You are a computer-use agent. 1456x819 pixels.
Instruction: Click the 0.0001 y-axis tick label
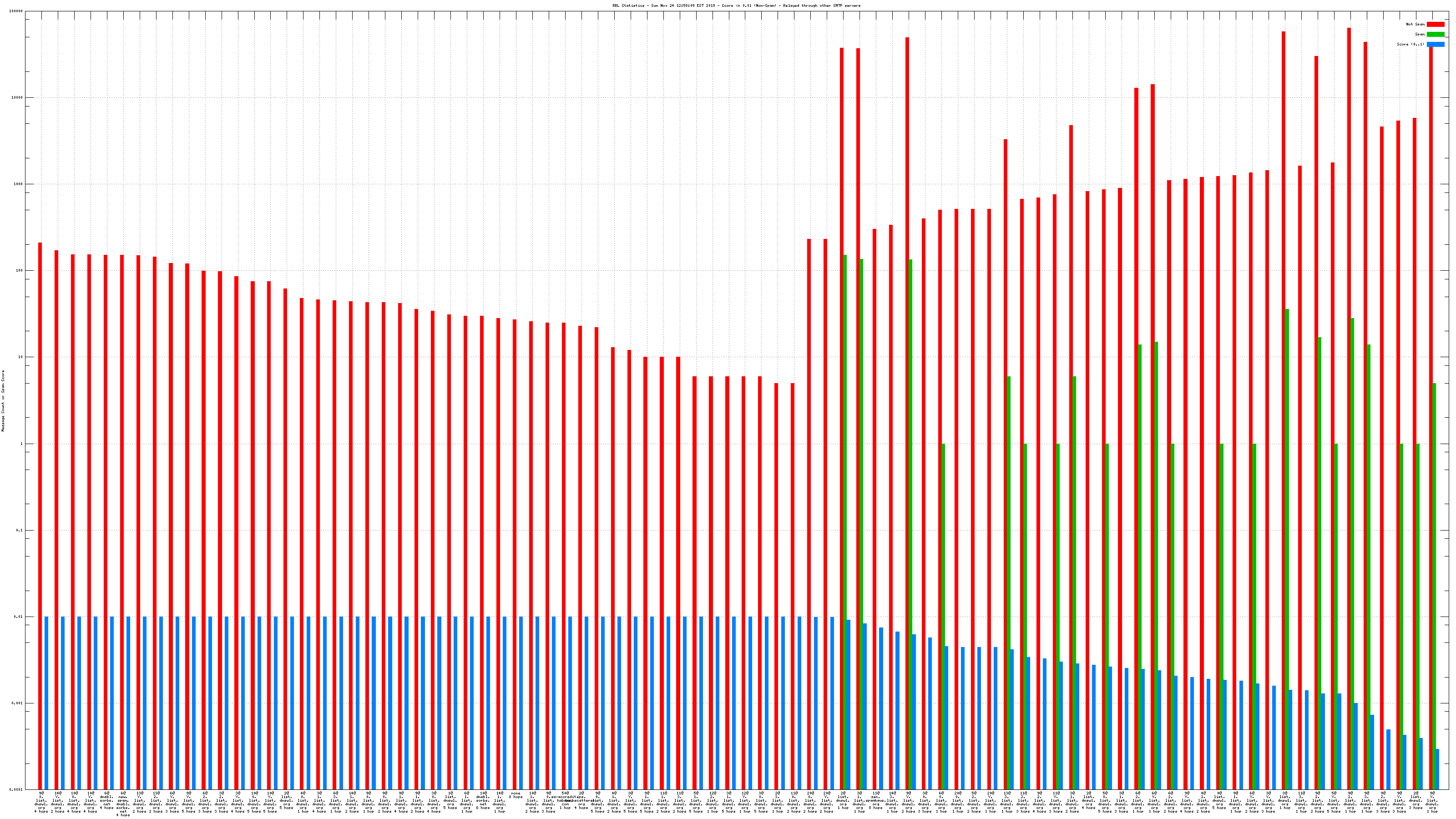pyautogui.click(x=16, y=789)
